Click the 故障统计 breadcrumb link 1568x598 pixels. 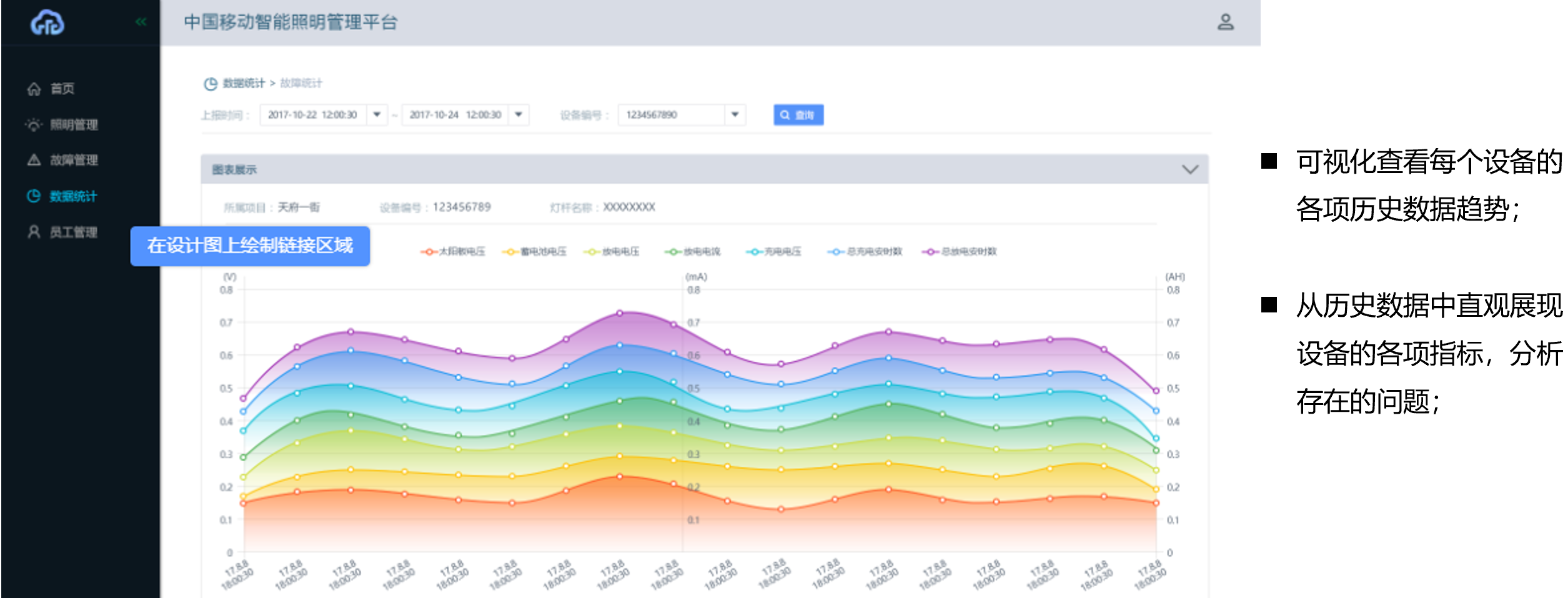point(301,83)
